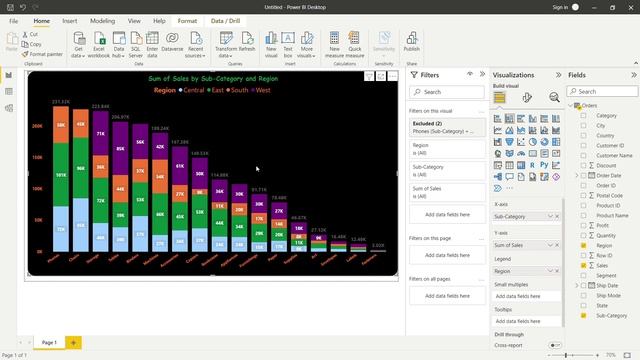Click Enter data in ribbon
The width and height of the screenshot is (640, 360).
tap(152, 45)
